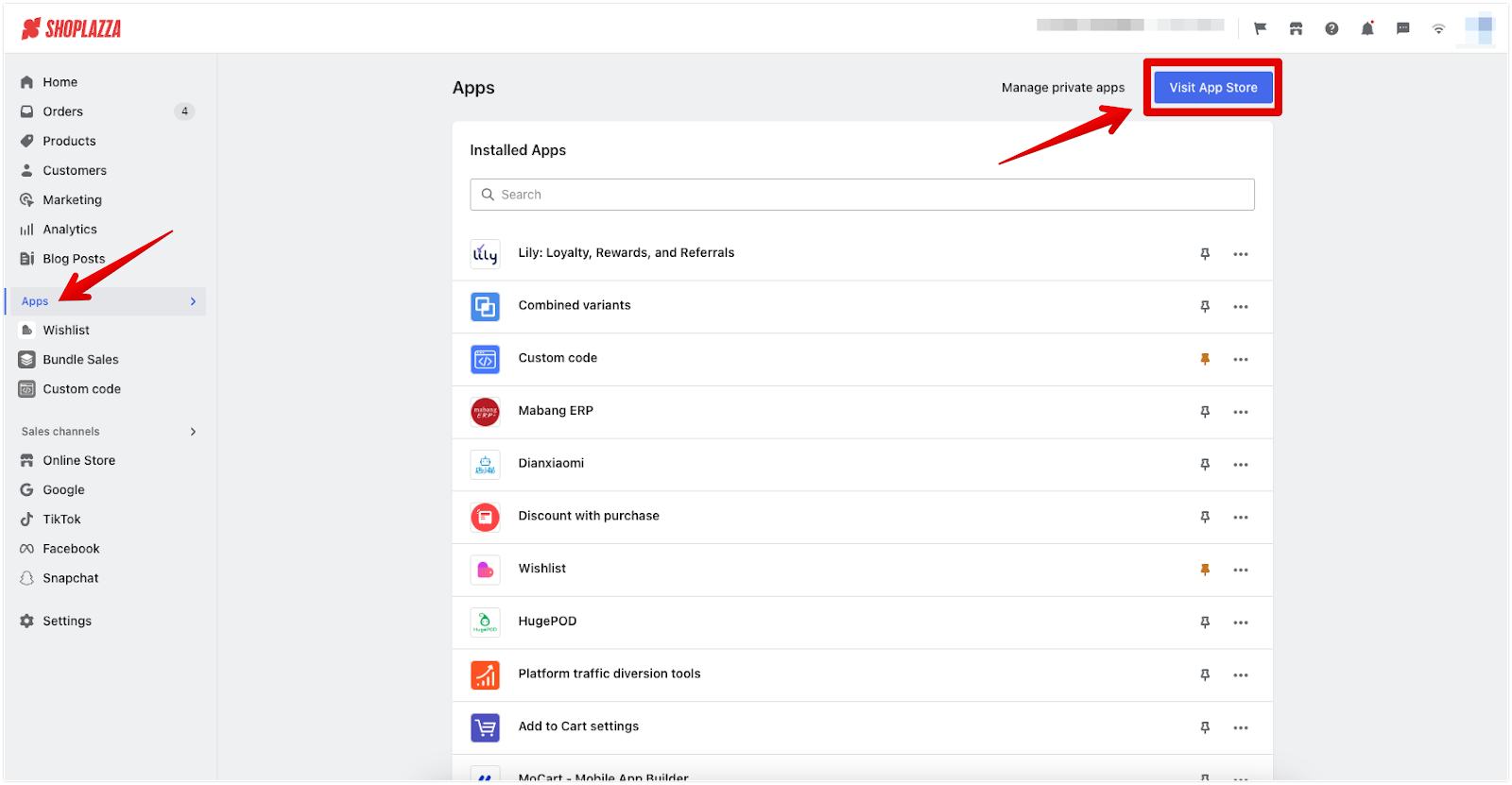This screenshot has height=785, width=1512.
Task: Unpin the Wishlist app
Action: coord(1205,570)
